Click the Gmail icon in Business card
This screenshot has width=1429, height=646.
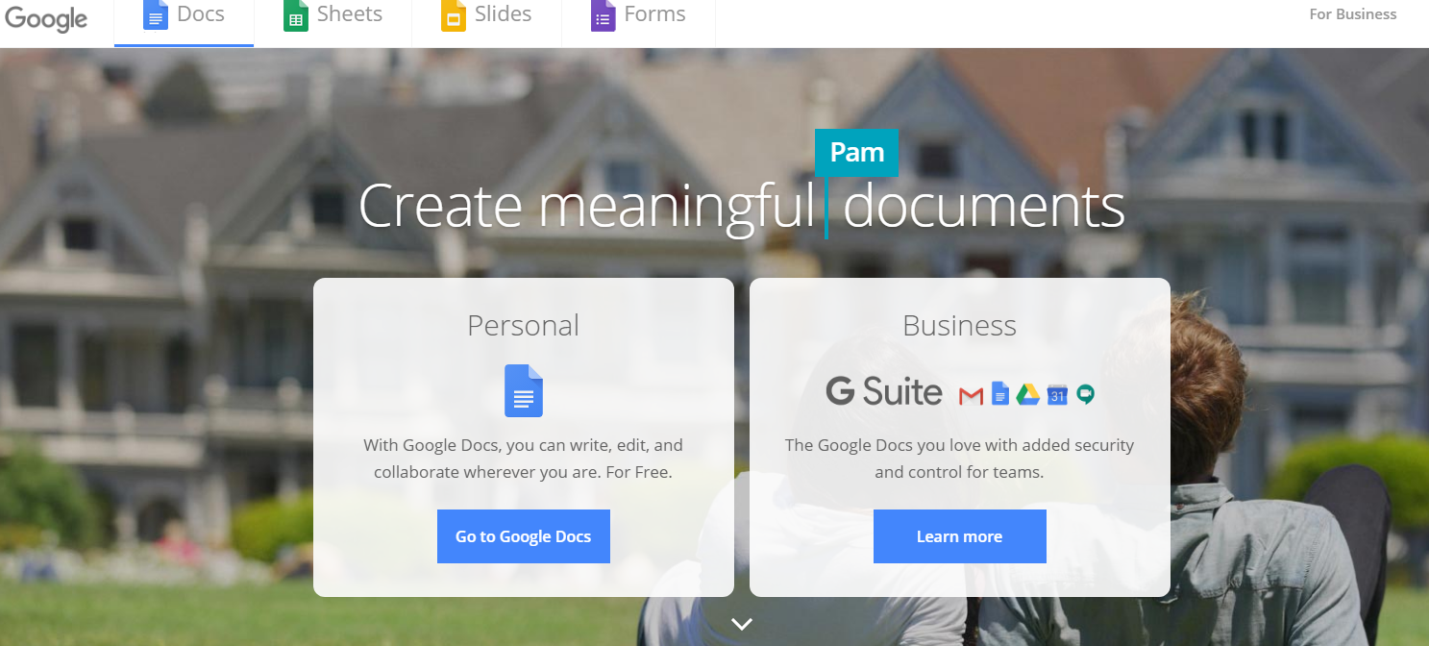point(971,396)
